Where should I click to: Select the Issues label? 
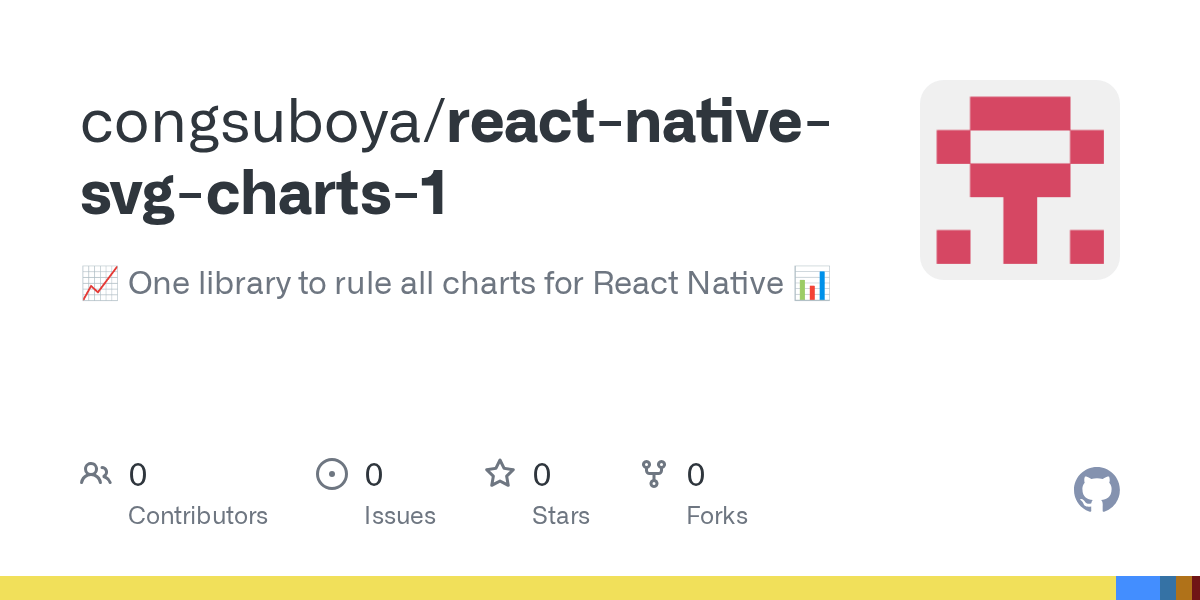[x=400, y=516]
